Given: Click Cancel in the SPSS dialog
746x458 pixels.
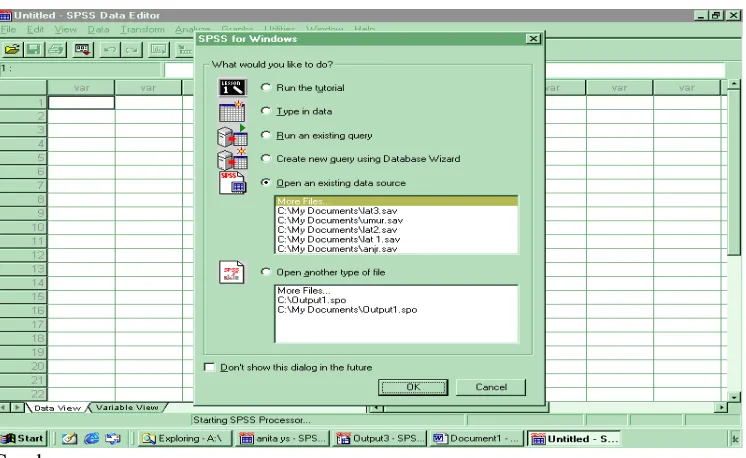Looking at the screenshot, I should click(491, 387).
